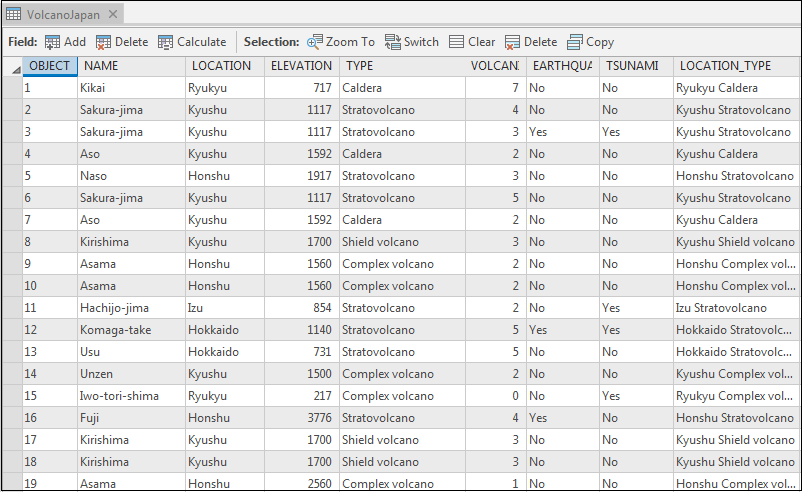Click the Kyushu Shield volcano cell in row 8
Viewport: 802px width, 492px height.
pyautogui.click(x=737, y=242)
